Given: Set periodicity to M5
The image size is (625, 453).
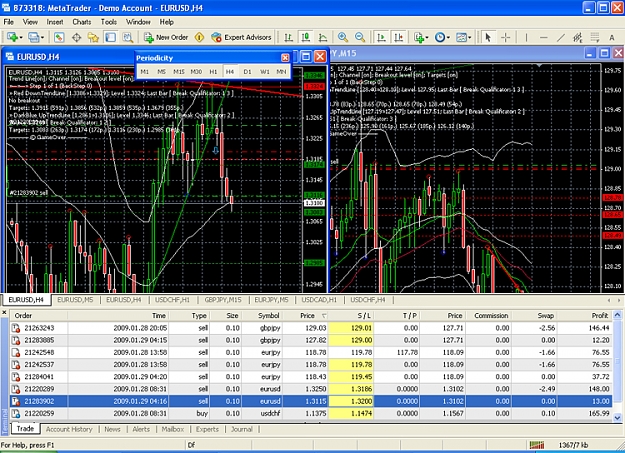Looking at the screenshot, I should [161, 72].
